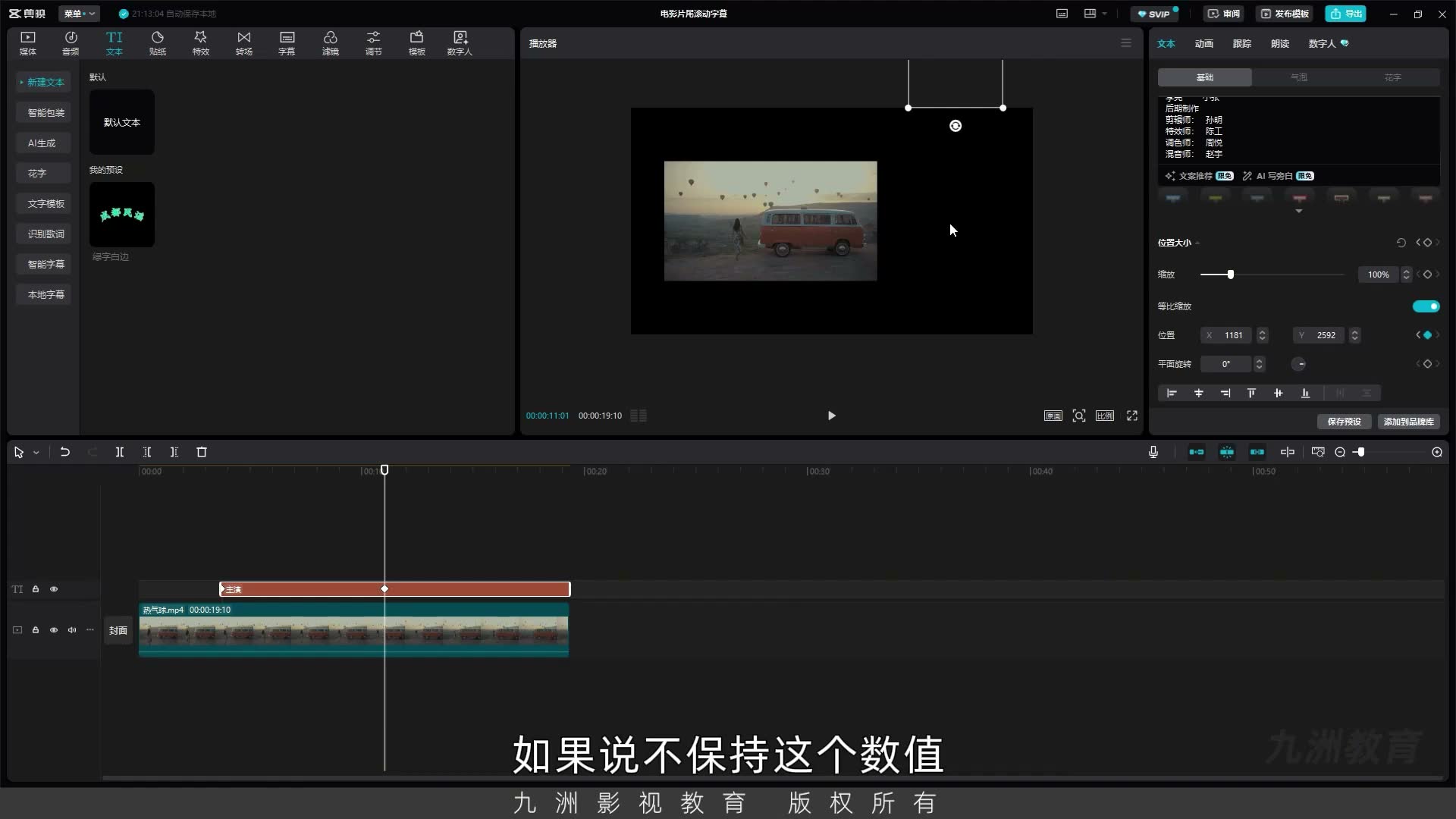Open the 滤镜 (Filters) panel
1456x819 pixels.
click(x=331, y=43)
